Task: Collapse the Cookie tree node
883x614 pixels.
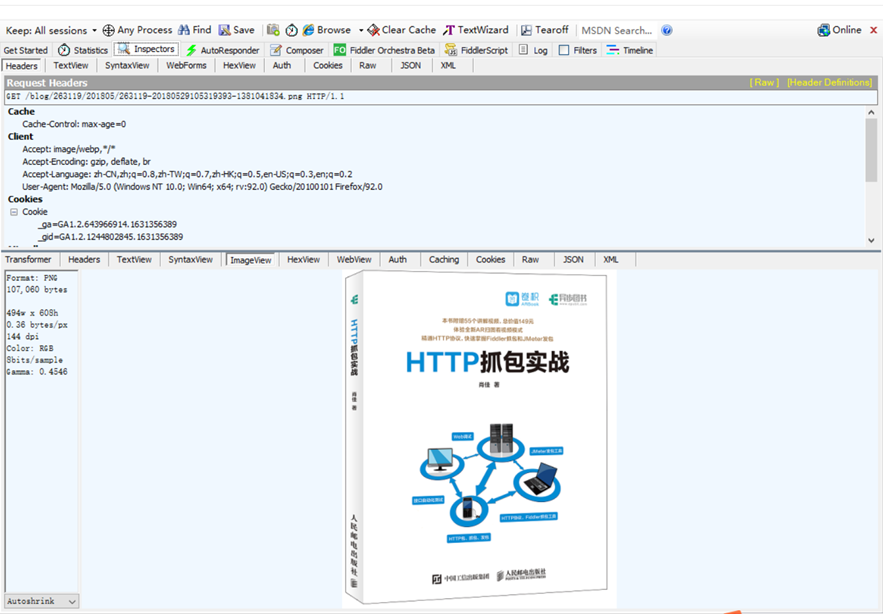Action: (14, 212)
